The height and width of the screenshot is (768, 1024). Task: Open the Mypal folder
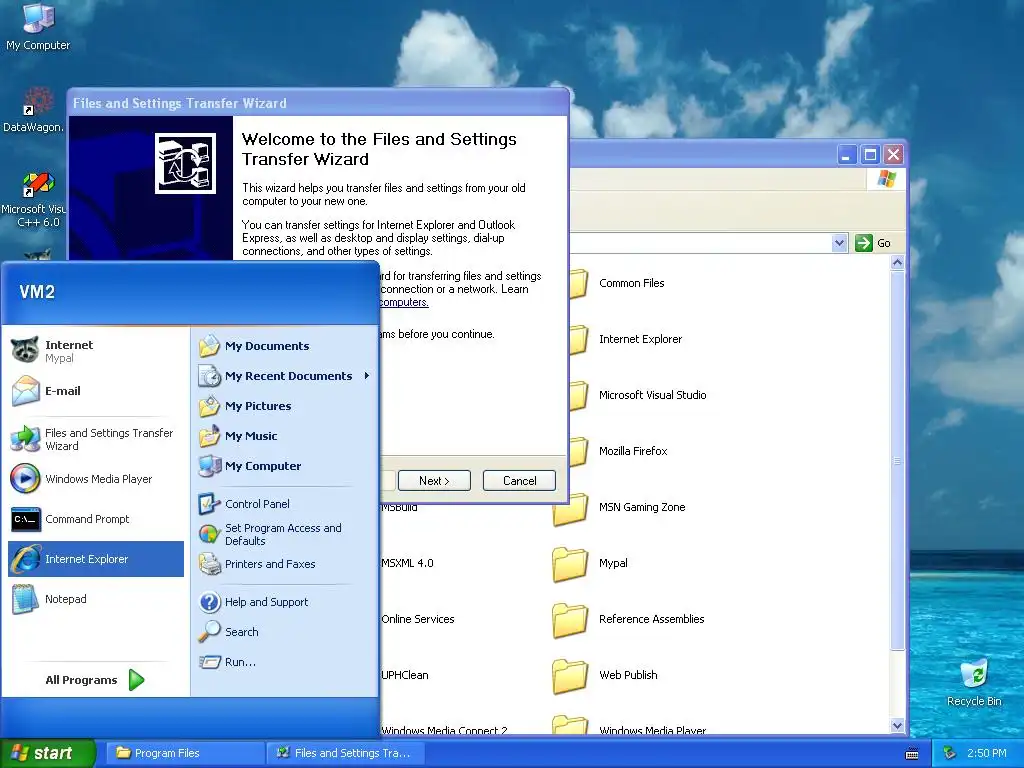tap(590, 564)
